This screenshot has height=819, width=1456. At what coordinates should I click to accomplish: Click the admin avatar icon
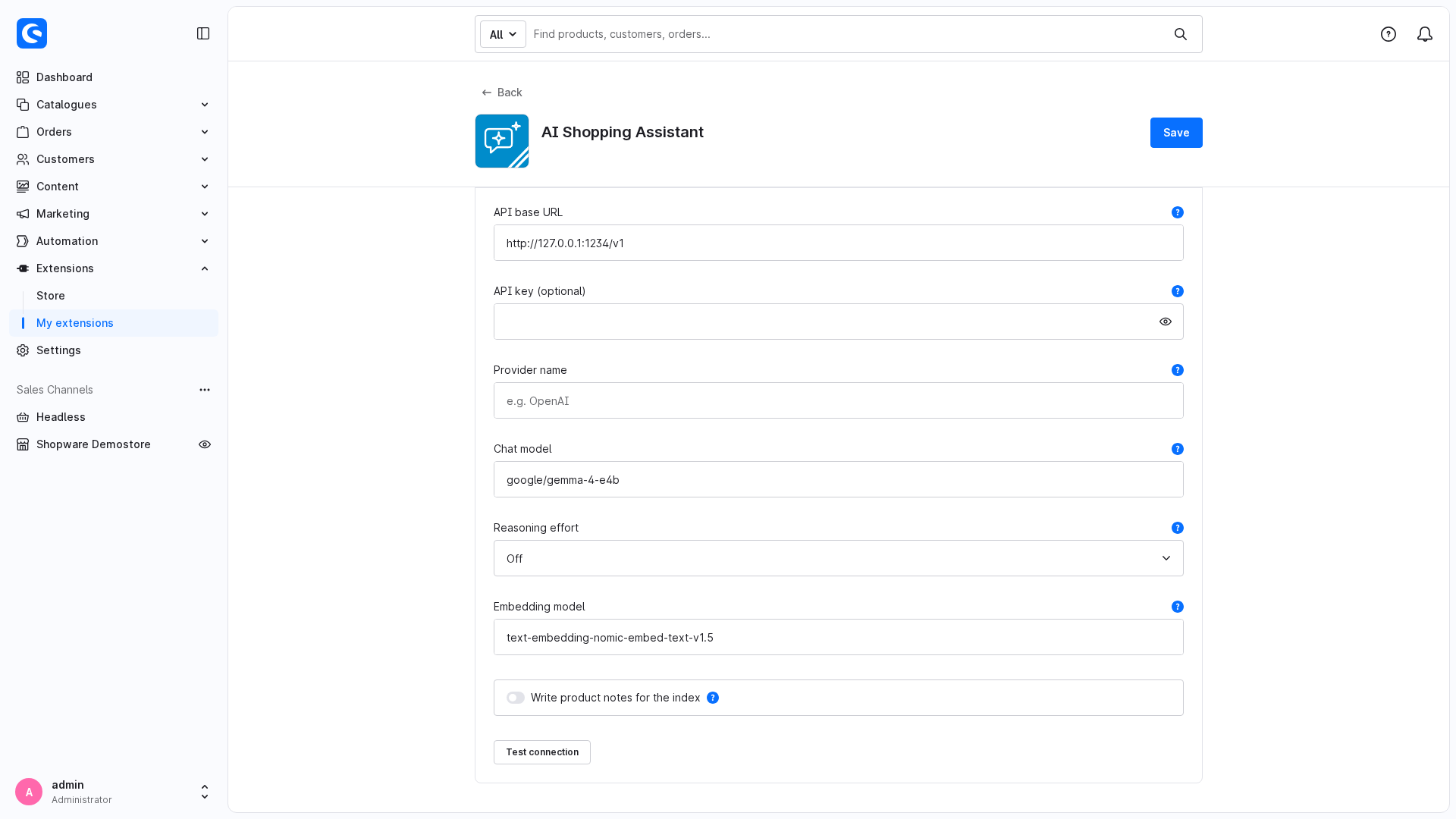[29, 792]
